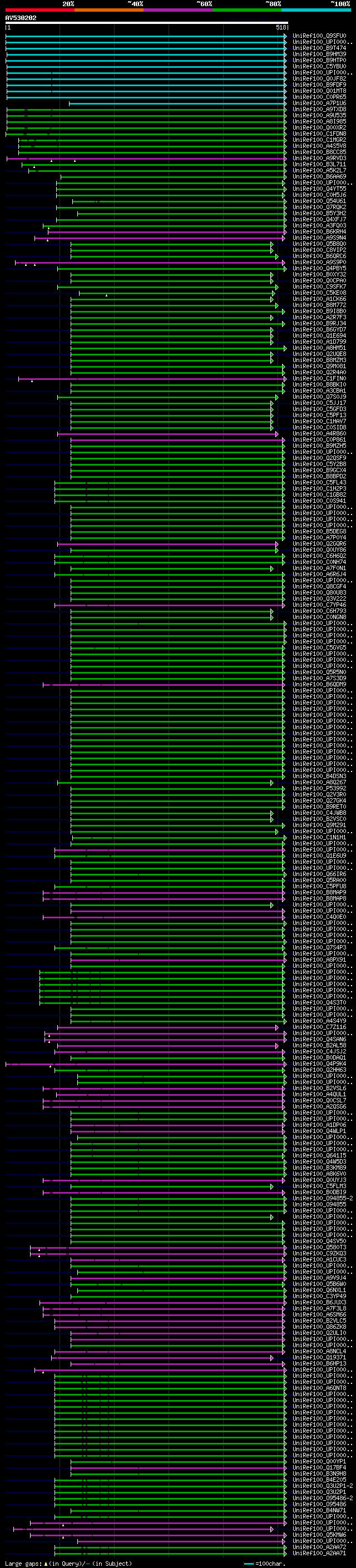Open hit UniRef100_C5YBU0
356x1568 pixels.
[319, 66]
